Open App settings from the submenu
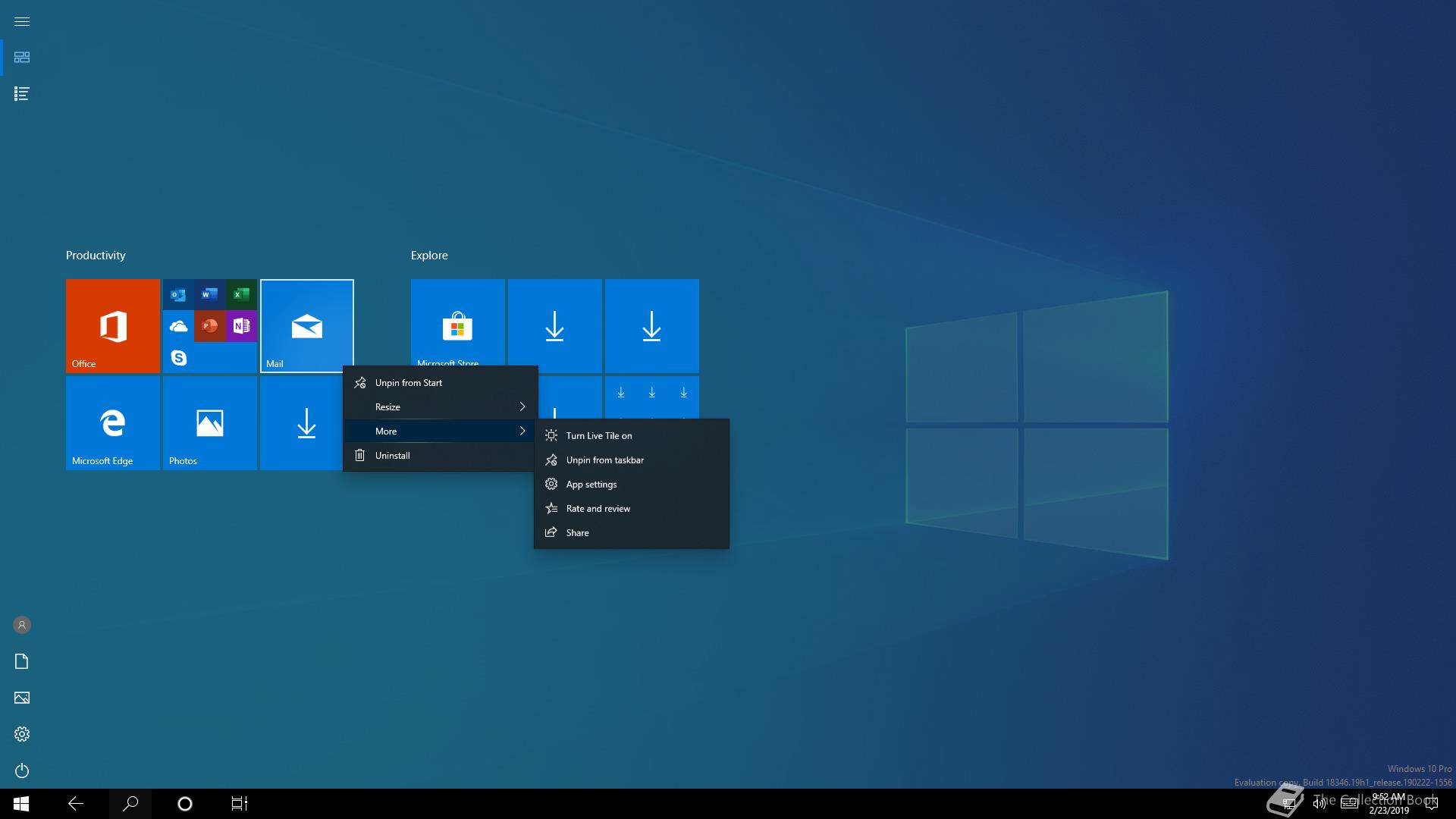Screen dimensions: 1456x819 [x=632, y=484]
